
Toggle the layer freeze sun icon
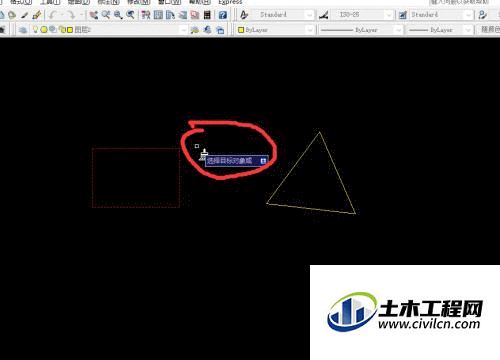click(x=44, y=30)
